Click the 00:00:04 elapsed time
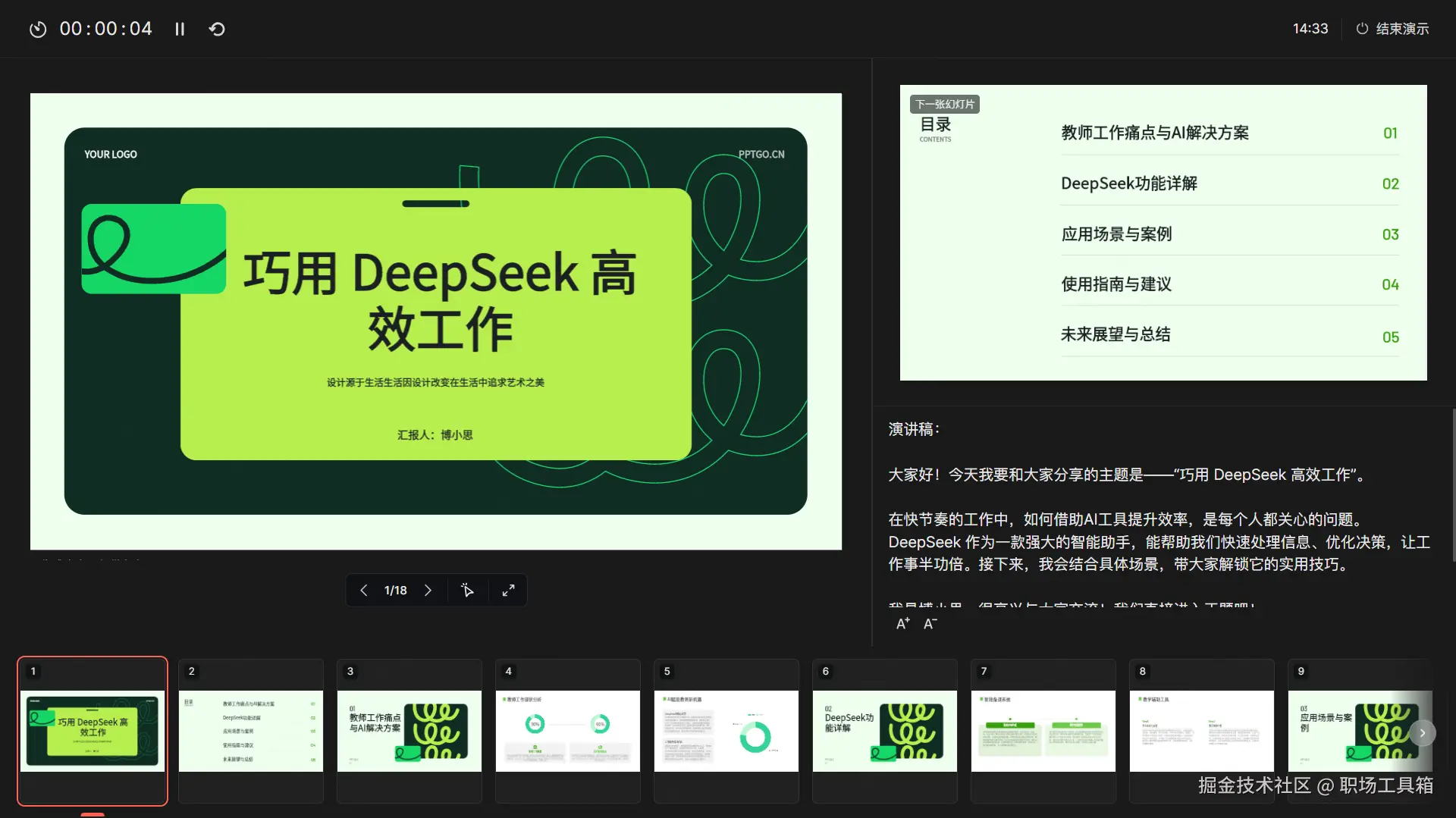Image resolution: width=1456 pixels, height=818 pixels. (106, 29)
